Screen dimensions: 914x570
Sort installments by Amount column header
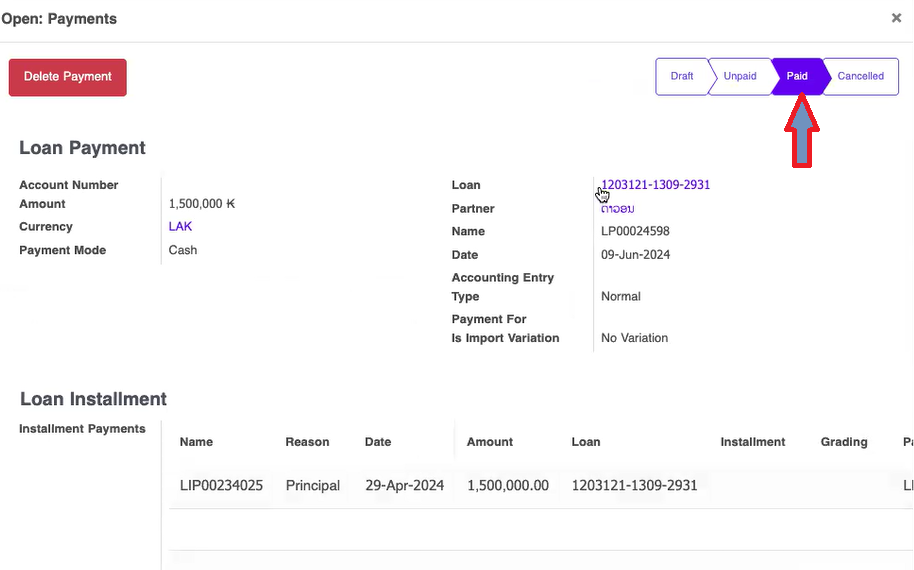[490, 442]
